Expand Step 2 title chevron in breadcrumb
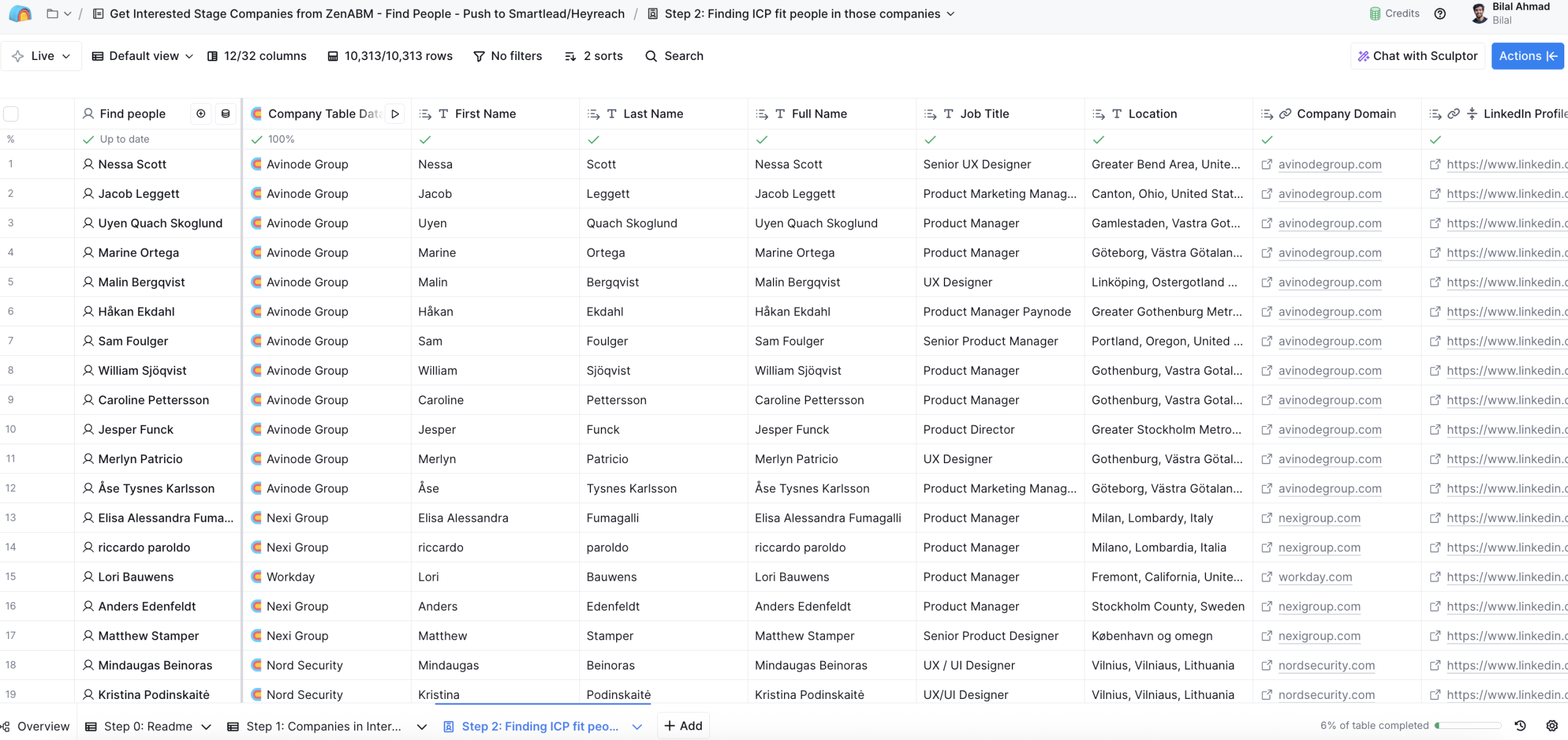 click(951, 13)
